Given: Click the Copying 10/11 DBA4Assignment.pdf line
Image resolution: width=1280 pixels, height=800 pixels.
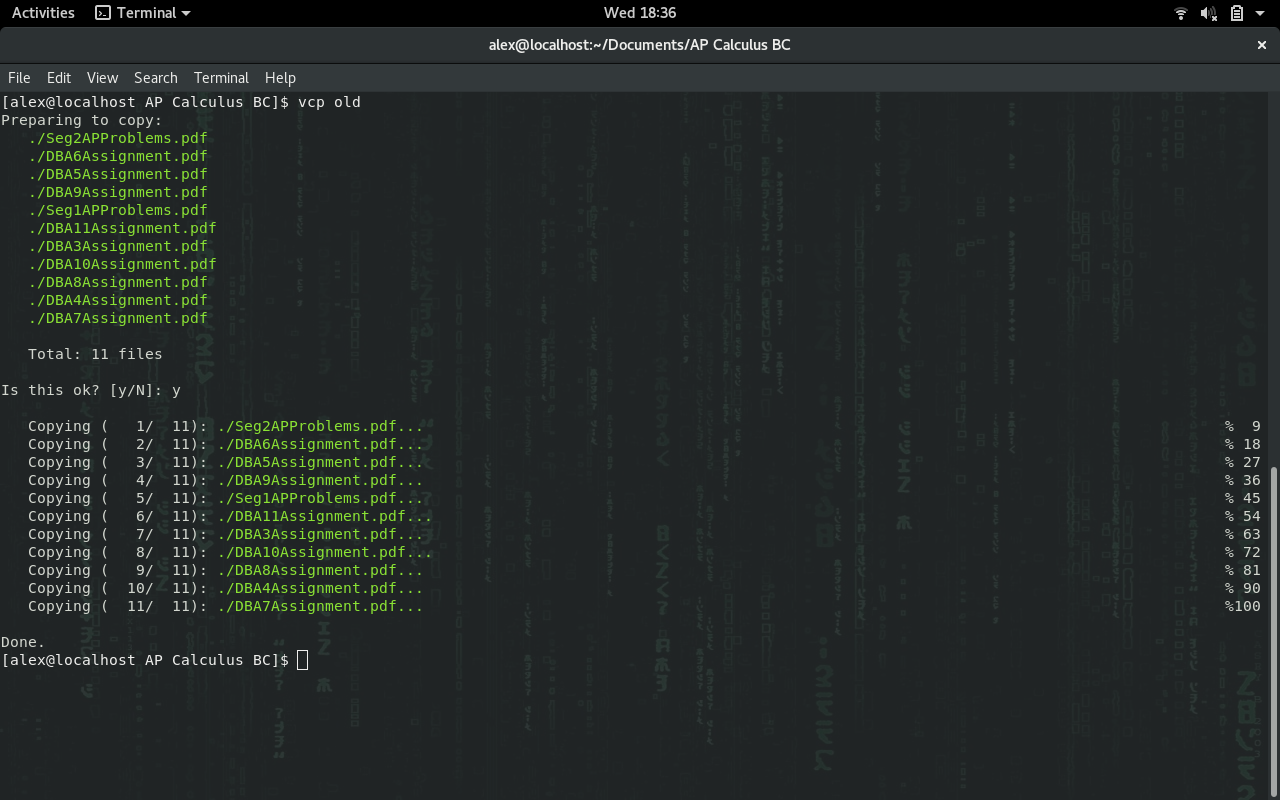Looking at the screenshot, I should [x=226, y=588].
